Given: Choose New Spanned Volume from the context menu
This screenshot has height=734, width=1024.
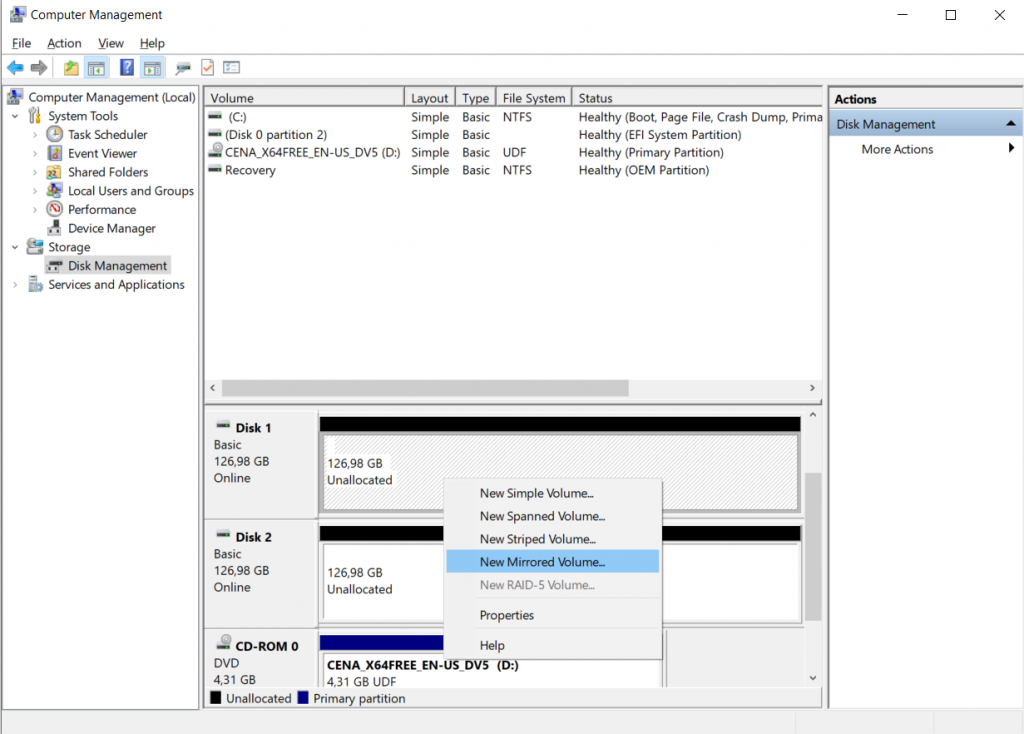Looking at the screenshot, I should click(552, 516).
